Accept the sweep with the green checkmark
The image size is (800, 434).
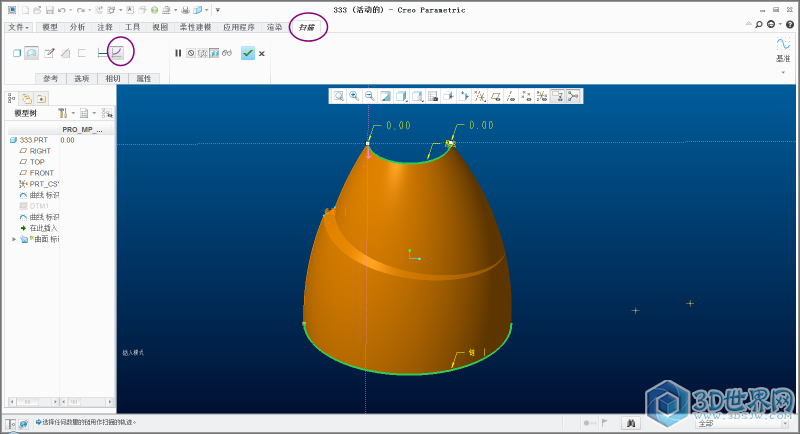click(x=248, y=53)
